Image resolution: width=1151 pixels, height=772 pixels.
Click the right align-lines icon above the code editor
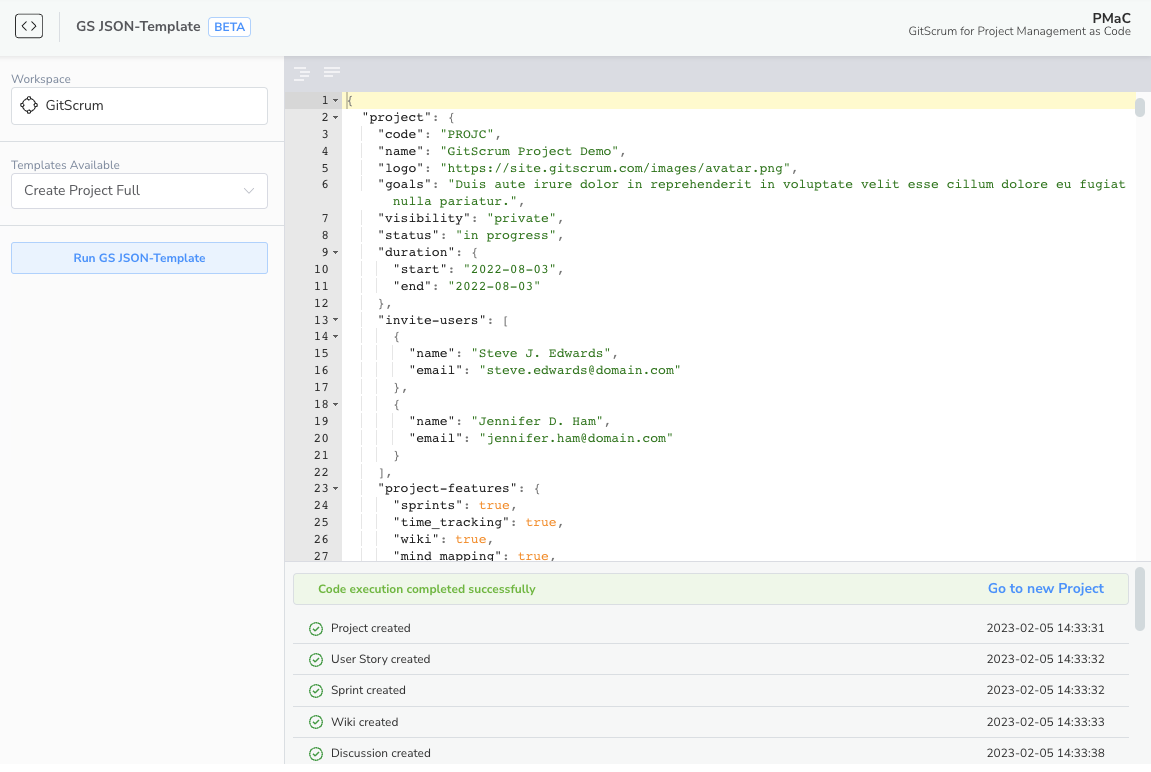(331, 73)
